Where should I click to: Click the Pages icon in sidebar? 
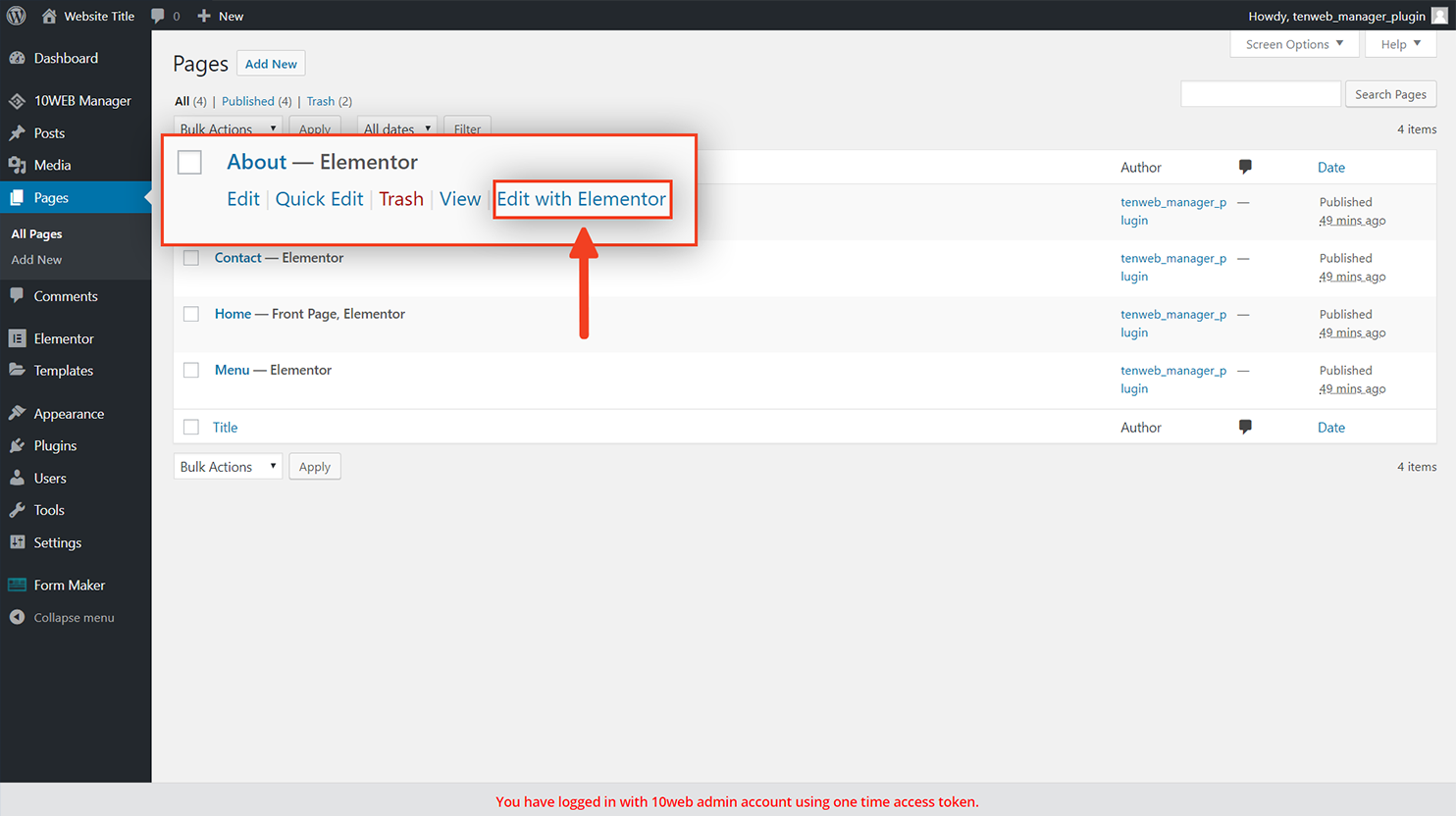click(17, 198)
